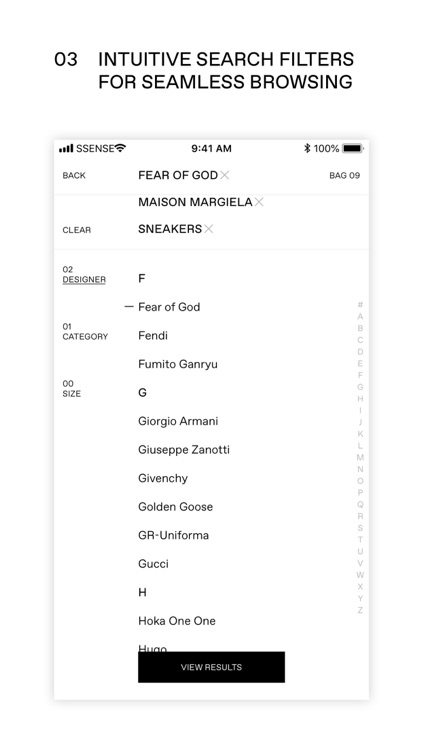Tap the Bluetooth icon in status bar

click(307, 148)
